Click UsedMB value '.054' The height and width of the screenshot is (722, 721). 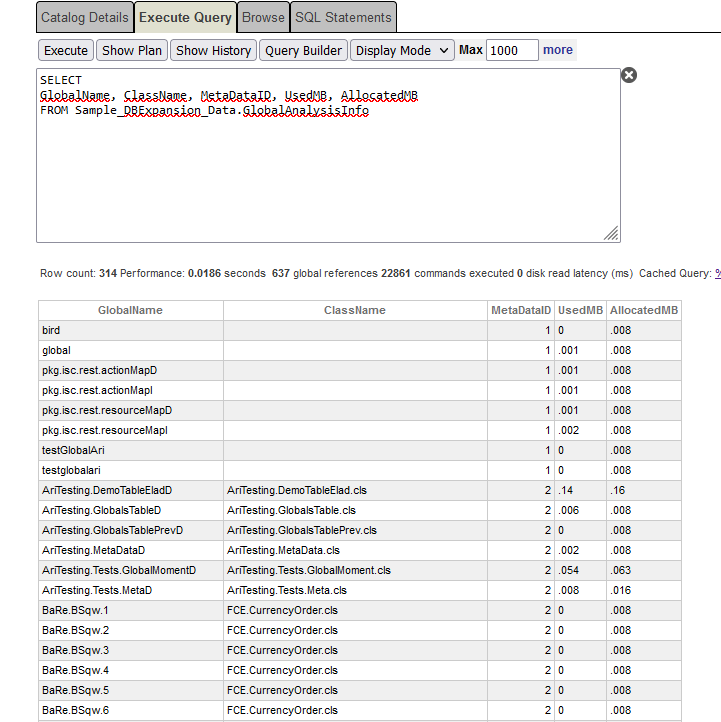pyautogui.click(x=580, y=571)
